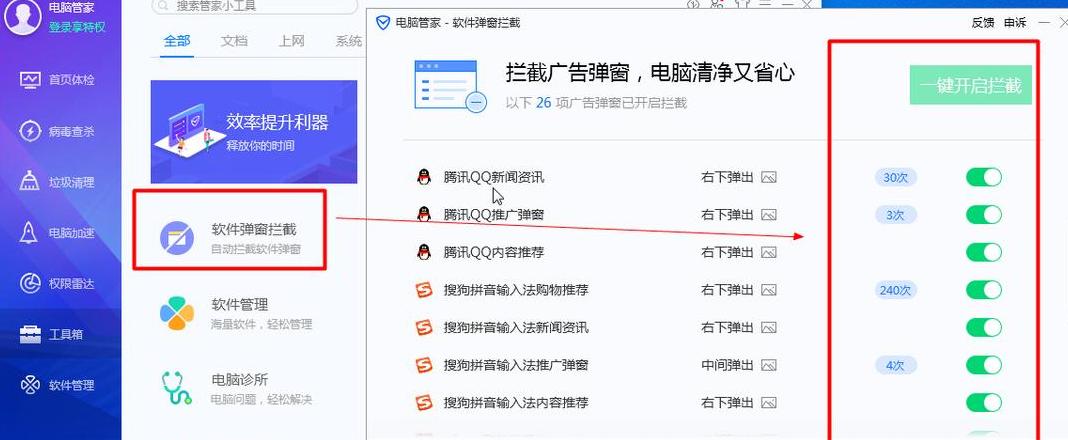Select the 系统 tab
The image size is (1068, 440).
[x=348, y=41]
